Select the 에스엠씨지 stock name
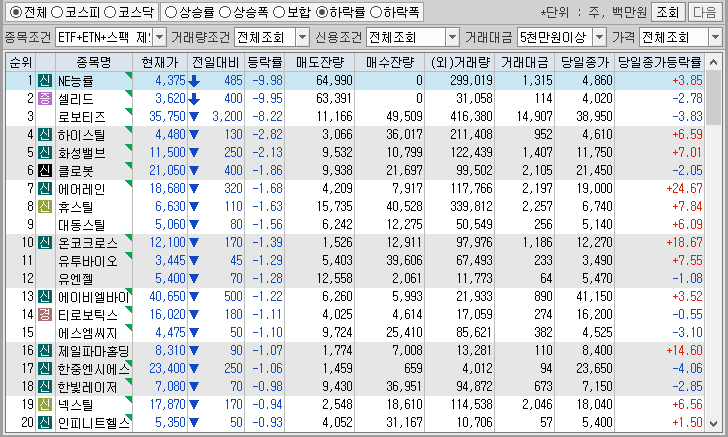Viewport: 728px width, 437px height. click(x=87, y=333)
